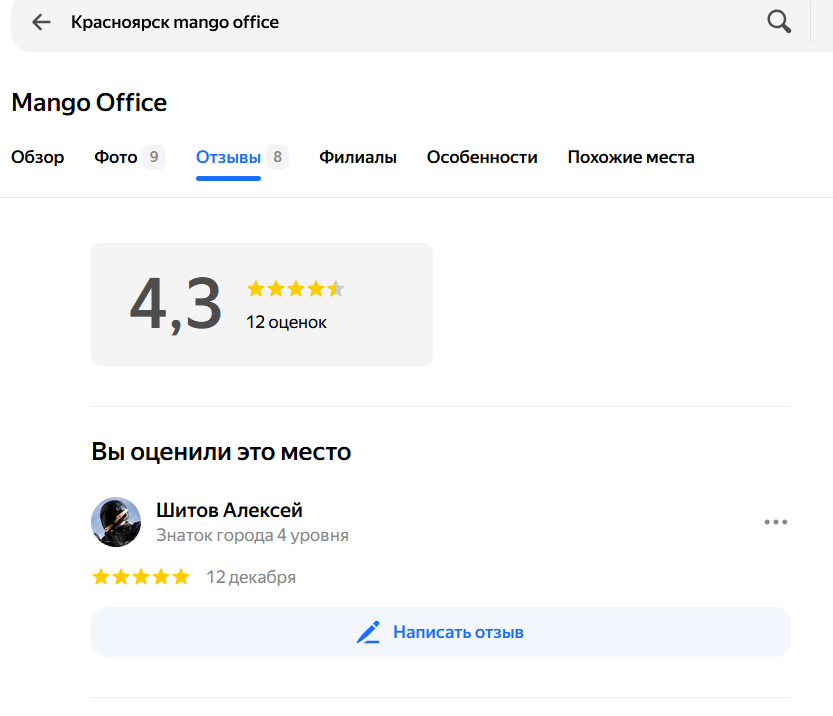Click 'Знаток города 4 уровня' label
Viewport: 833px width, 716px height.
pyautogui.click(x=252, y=535)
